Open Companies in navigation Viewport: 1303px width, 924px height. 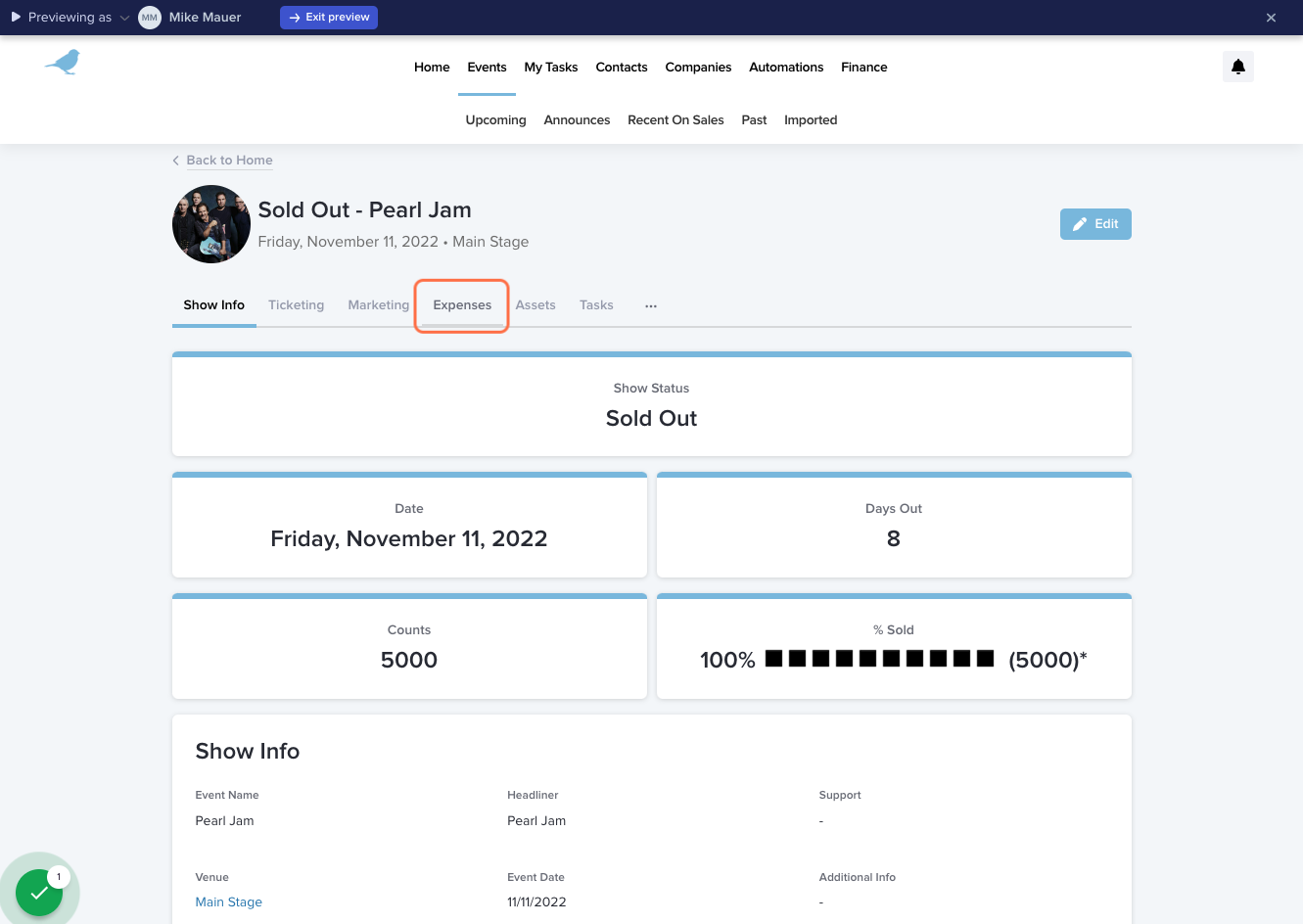tap(698, 68)
